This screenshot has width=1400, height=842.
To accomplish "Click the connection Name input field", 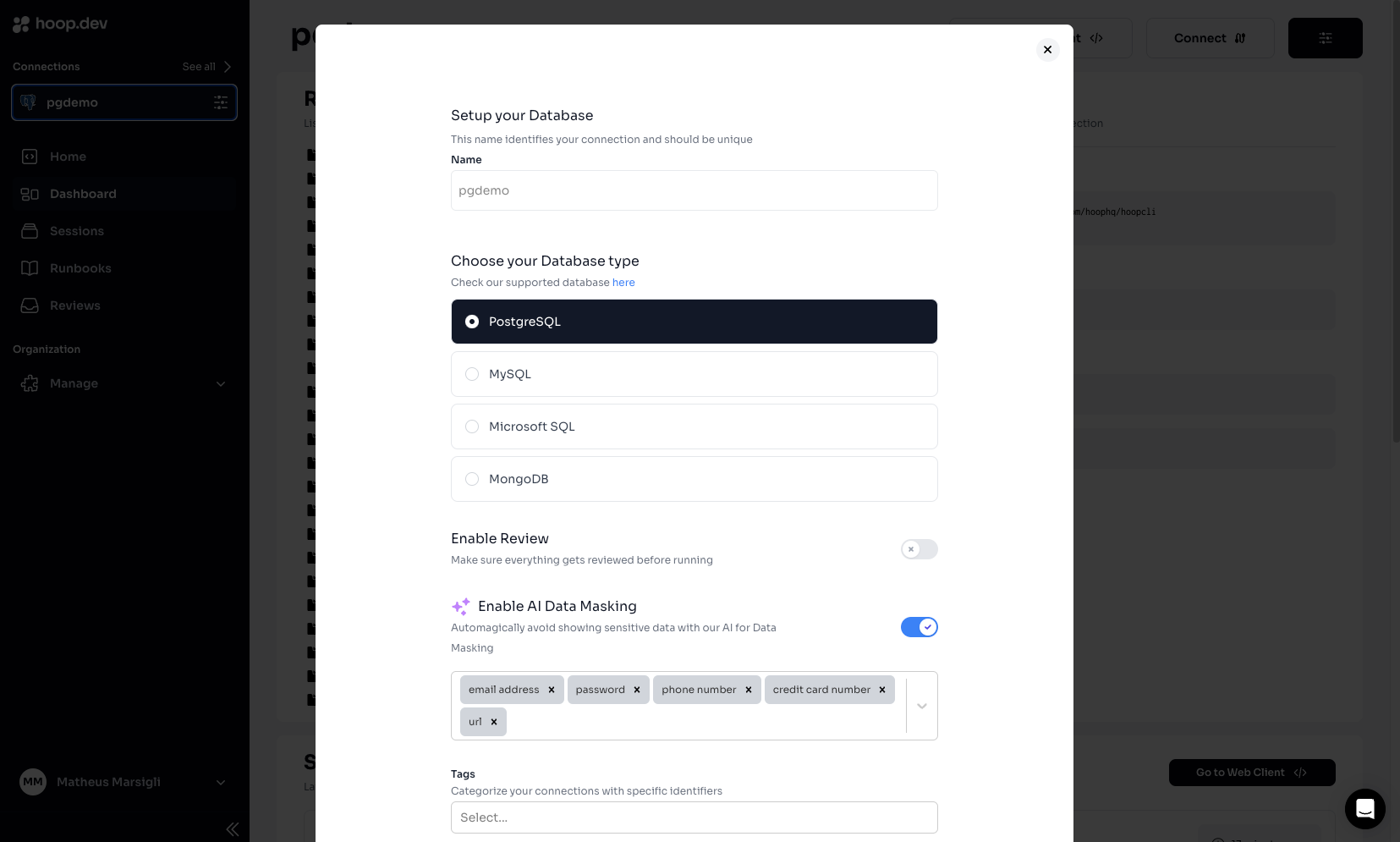I will pyautogui.click(x=694, y=190).
